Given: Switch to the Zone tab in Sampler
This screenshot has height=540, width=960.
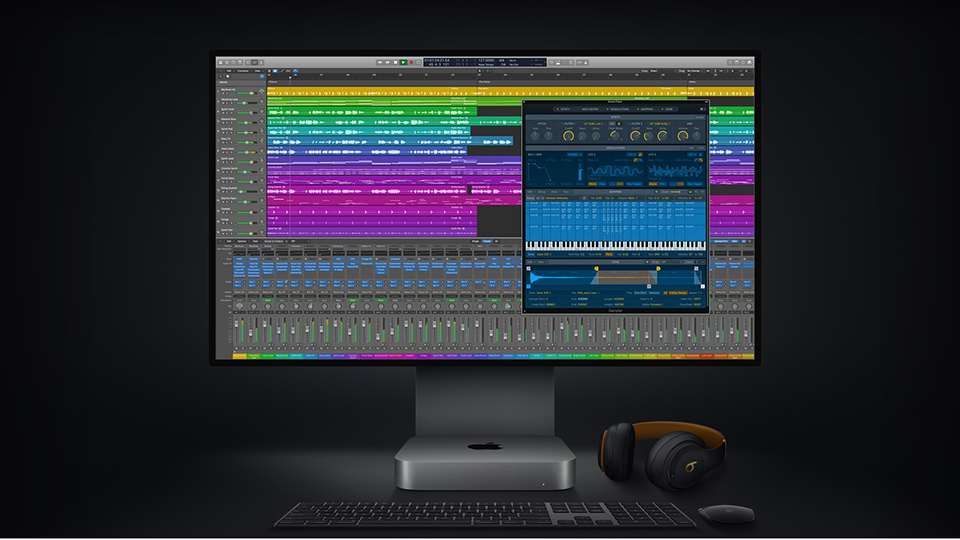Looking at the screenshot, I should click(668, 109).
